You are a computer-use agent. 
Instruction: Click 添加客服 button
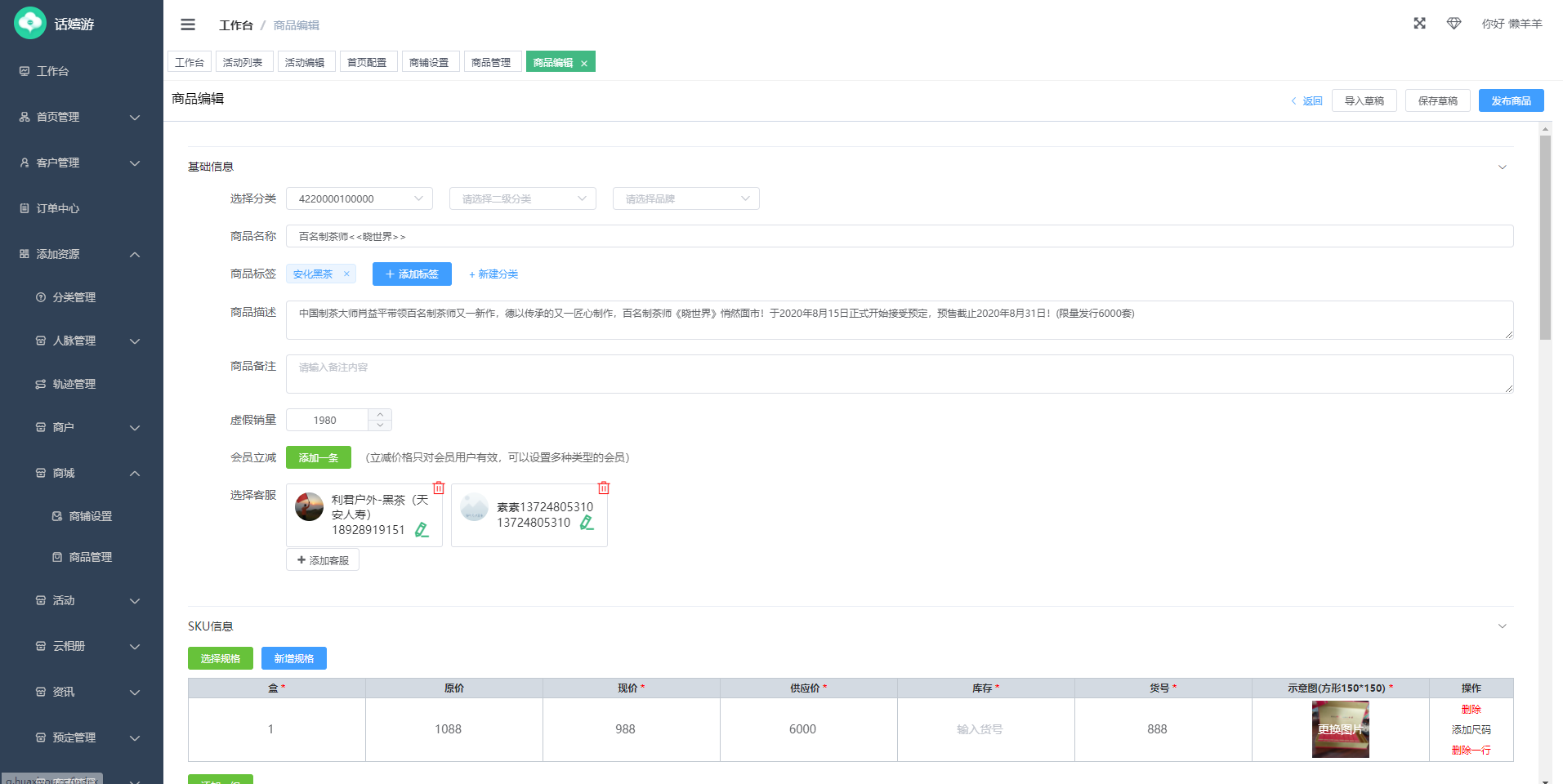click(323, 560)
